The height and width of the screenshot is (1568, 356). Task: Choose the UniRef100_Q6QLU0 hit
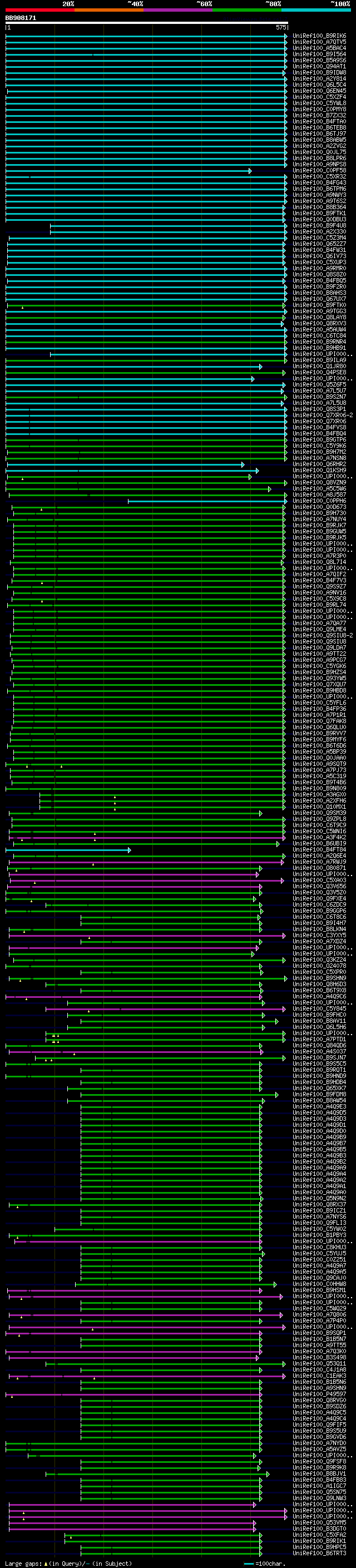pyautogui.click(x=319, y=728)
